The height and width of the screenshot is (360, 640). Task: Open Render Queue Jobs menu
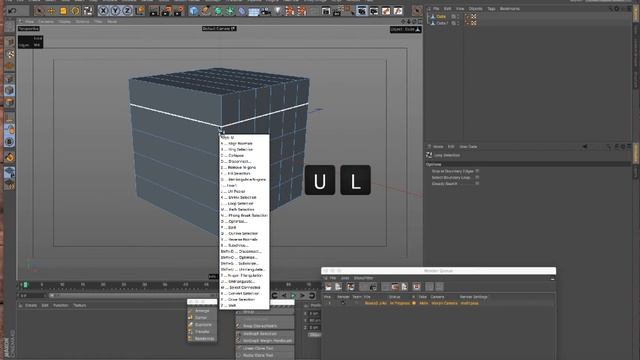345,278
